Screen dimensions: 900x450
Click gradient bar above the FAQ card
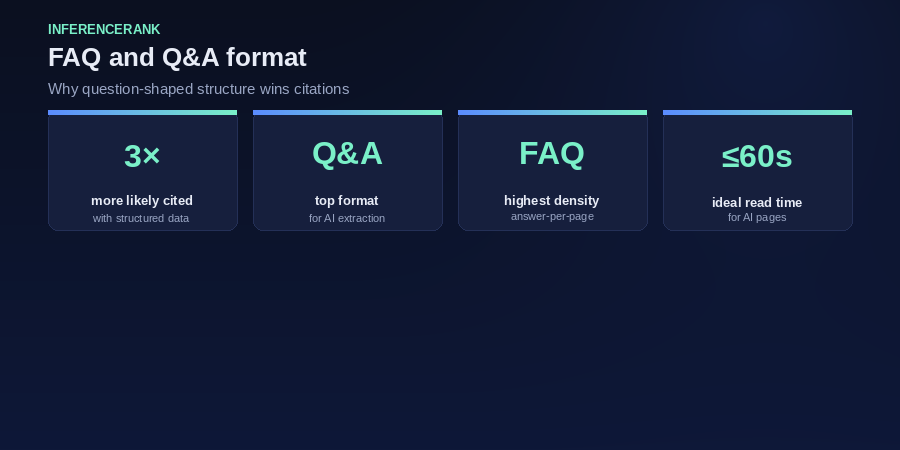(x=552, y=112)
